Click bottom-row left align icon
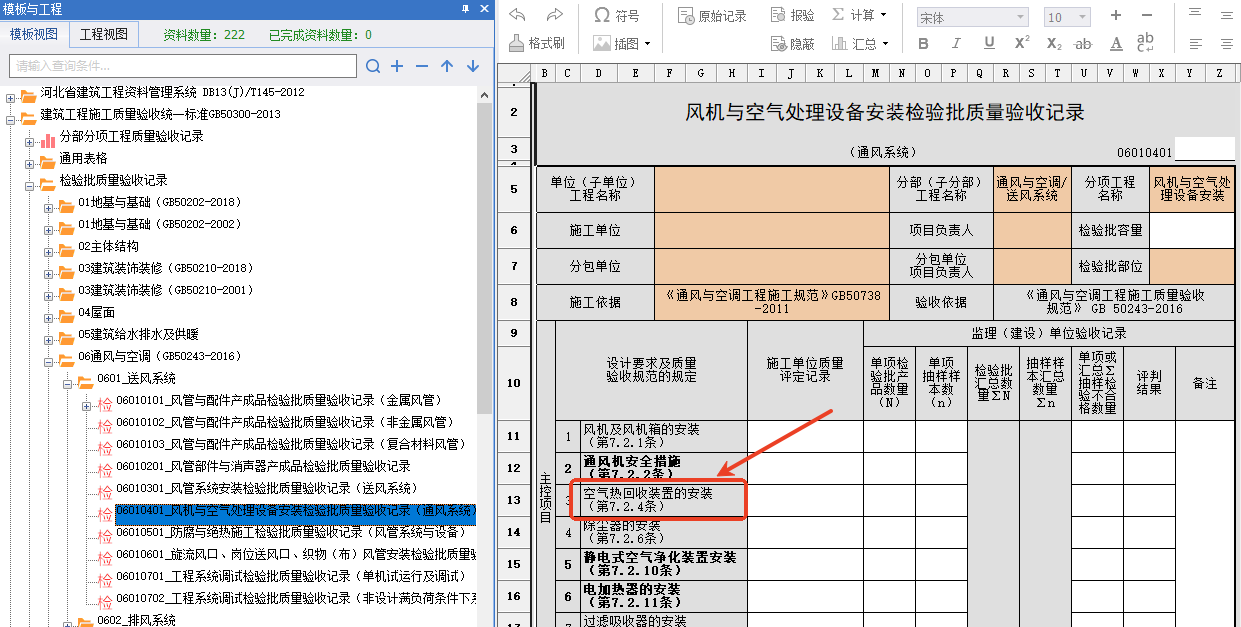 1196,44
